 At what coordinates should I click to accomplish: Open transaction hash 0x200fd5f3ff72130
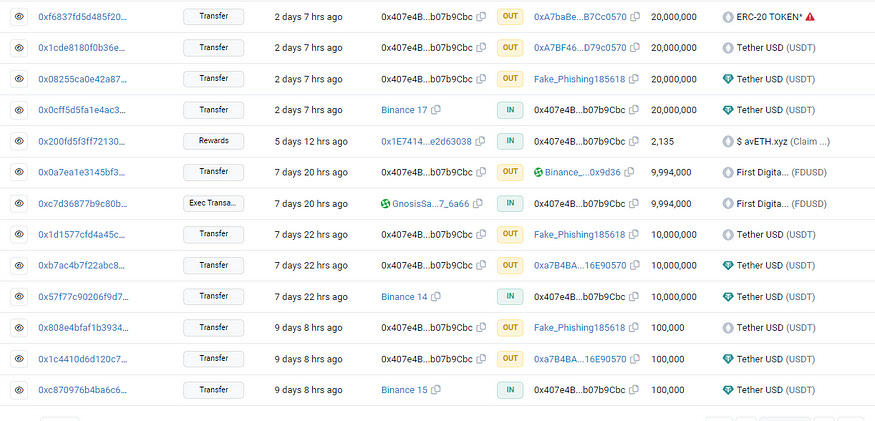tap(83, 141)
